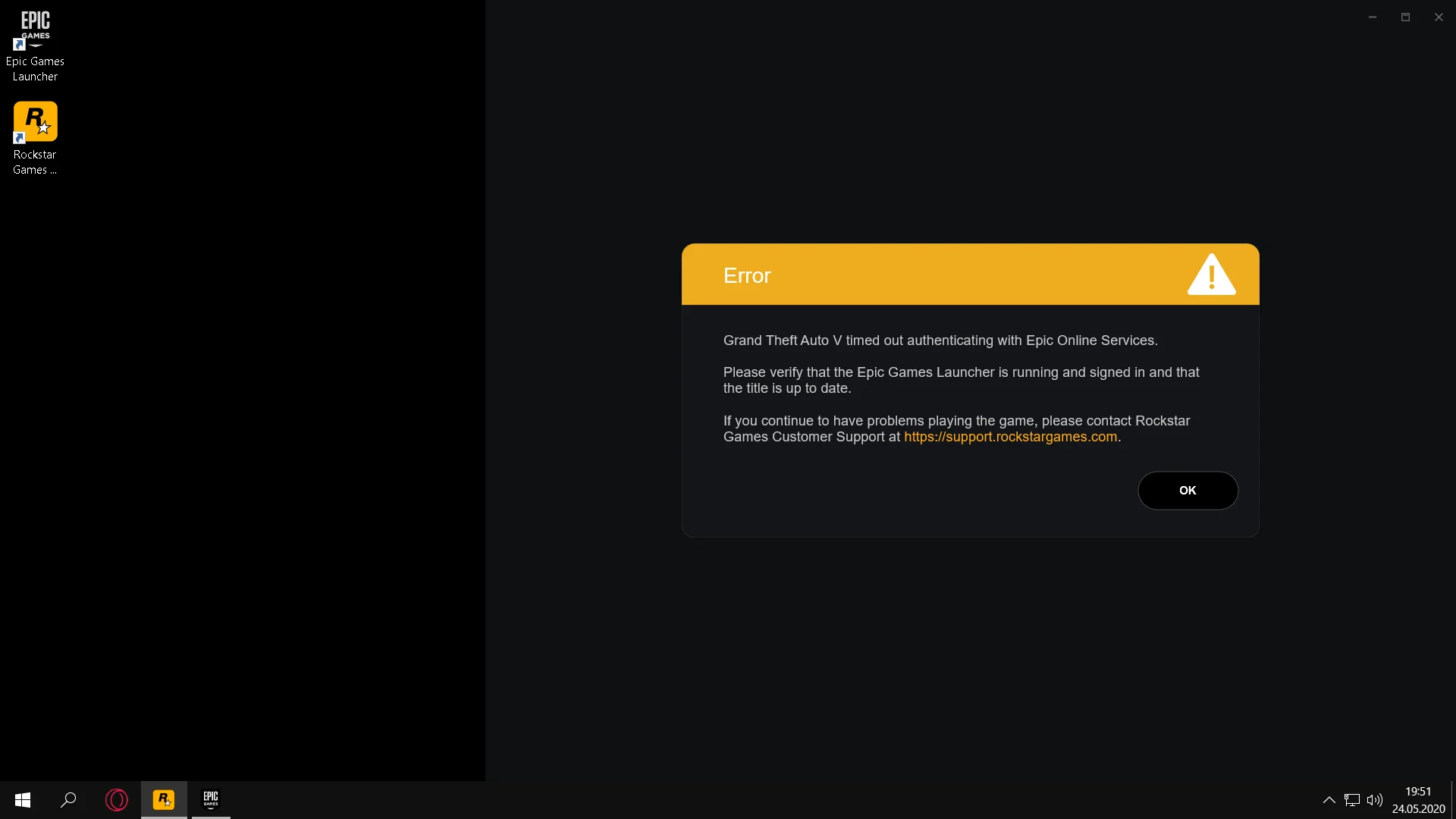Minimize the Rockstar launcher window
The width and height of the screenshot is (1456, 819).
pos(1372,17)
